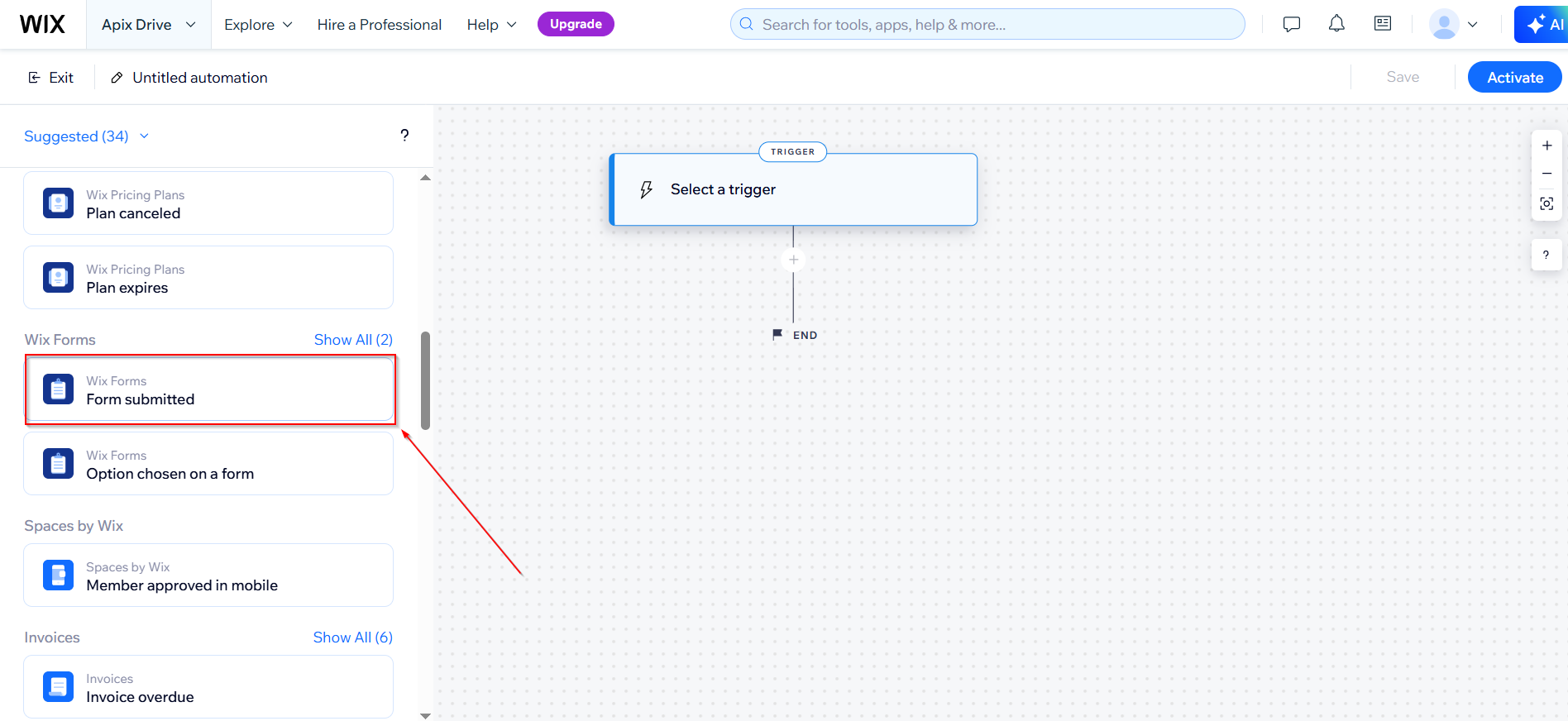Image resolution: width=1568 pixels, height=721 pixels.
Task: Click the Invoice overdue icon
Action: [x=58, y=687]
